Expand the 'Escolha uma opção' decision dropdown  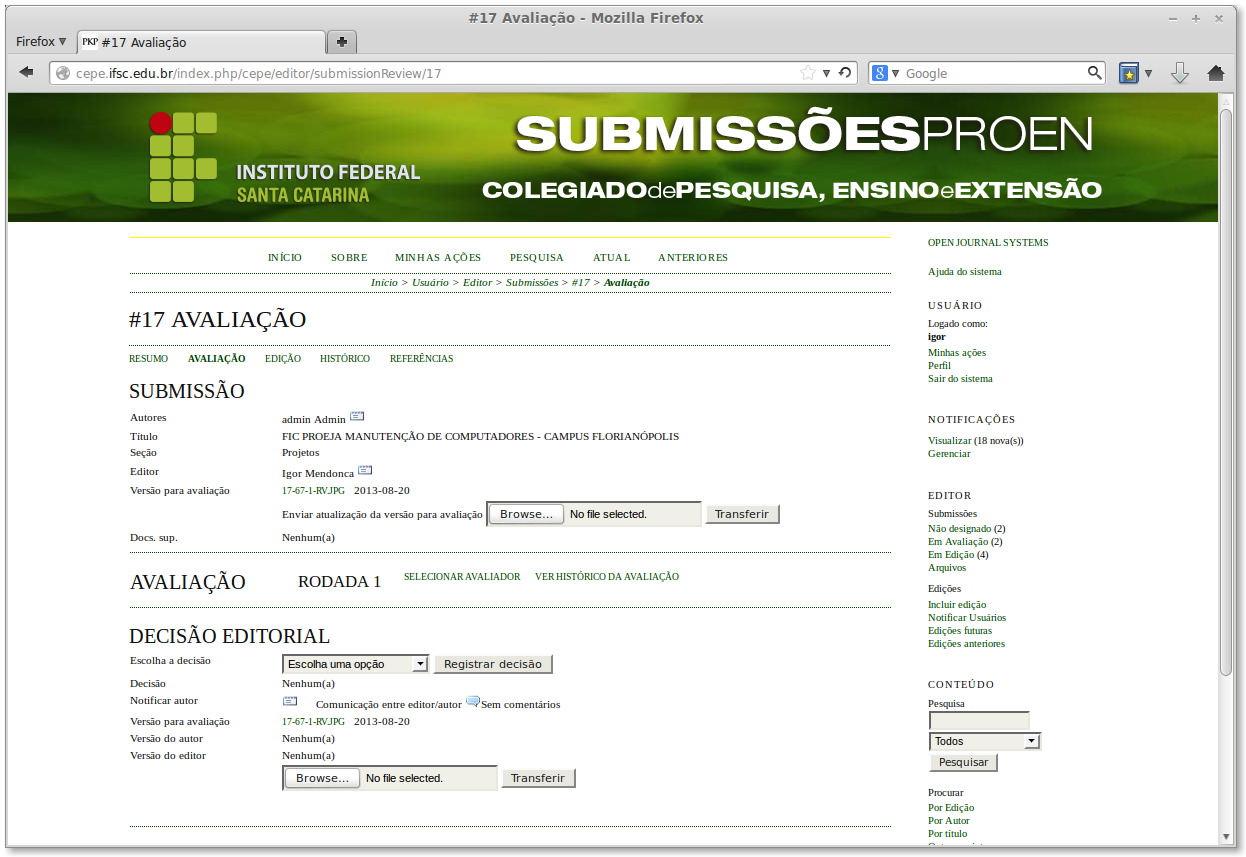coord(355,664)
